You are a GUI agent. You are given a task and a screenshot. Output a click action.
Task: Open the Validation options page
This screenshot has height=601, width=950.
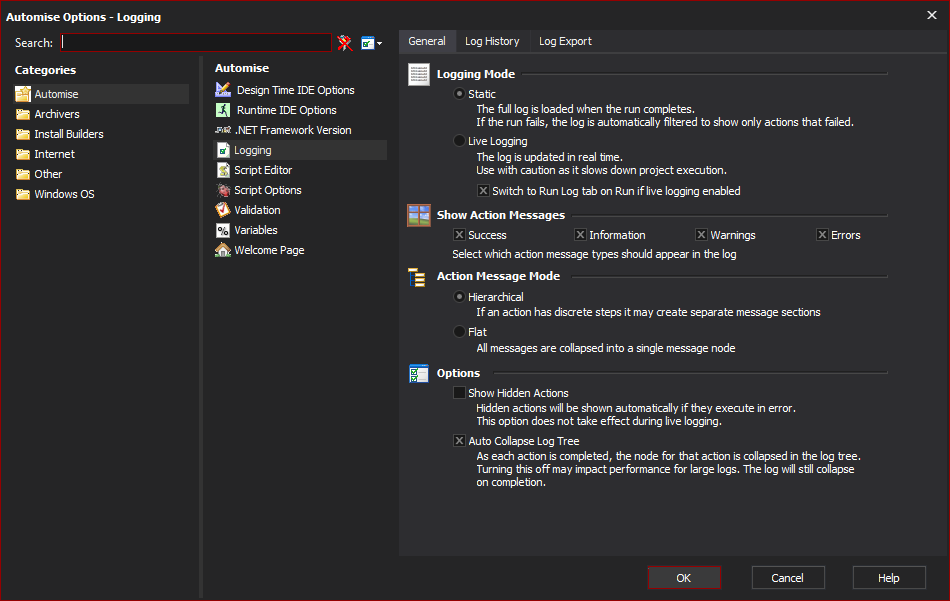coord(257,210)
